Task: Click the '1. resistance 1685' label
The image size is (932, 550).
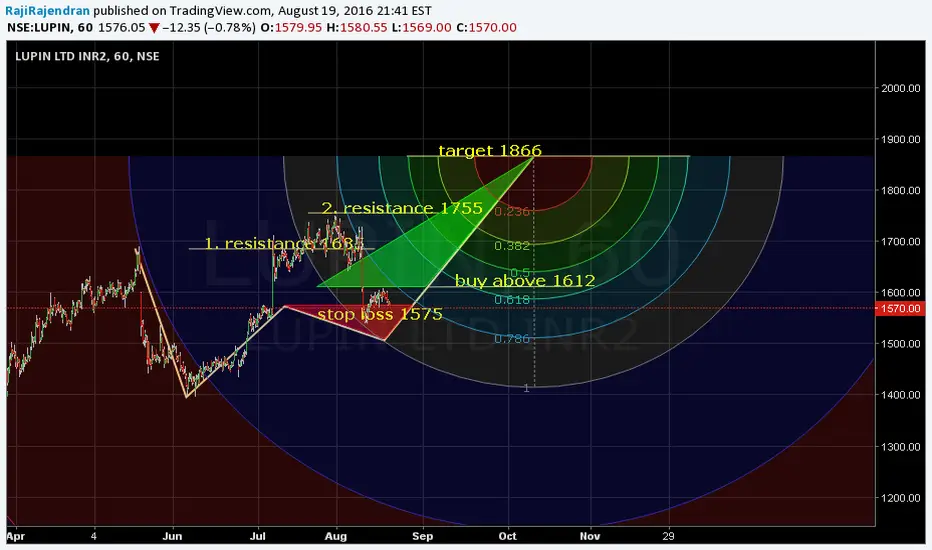Action: [284, 243]
